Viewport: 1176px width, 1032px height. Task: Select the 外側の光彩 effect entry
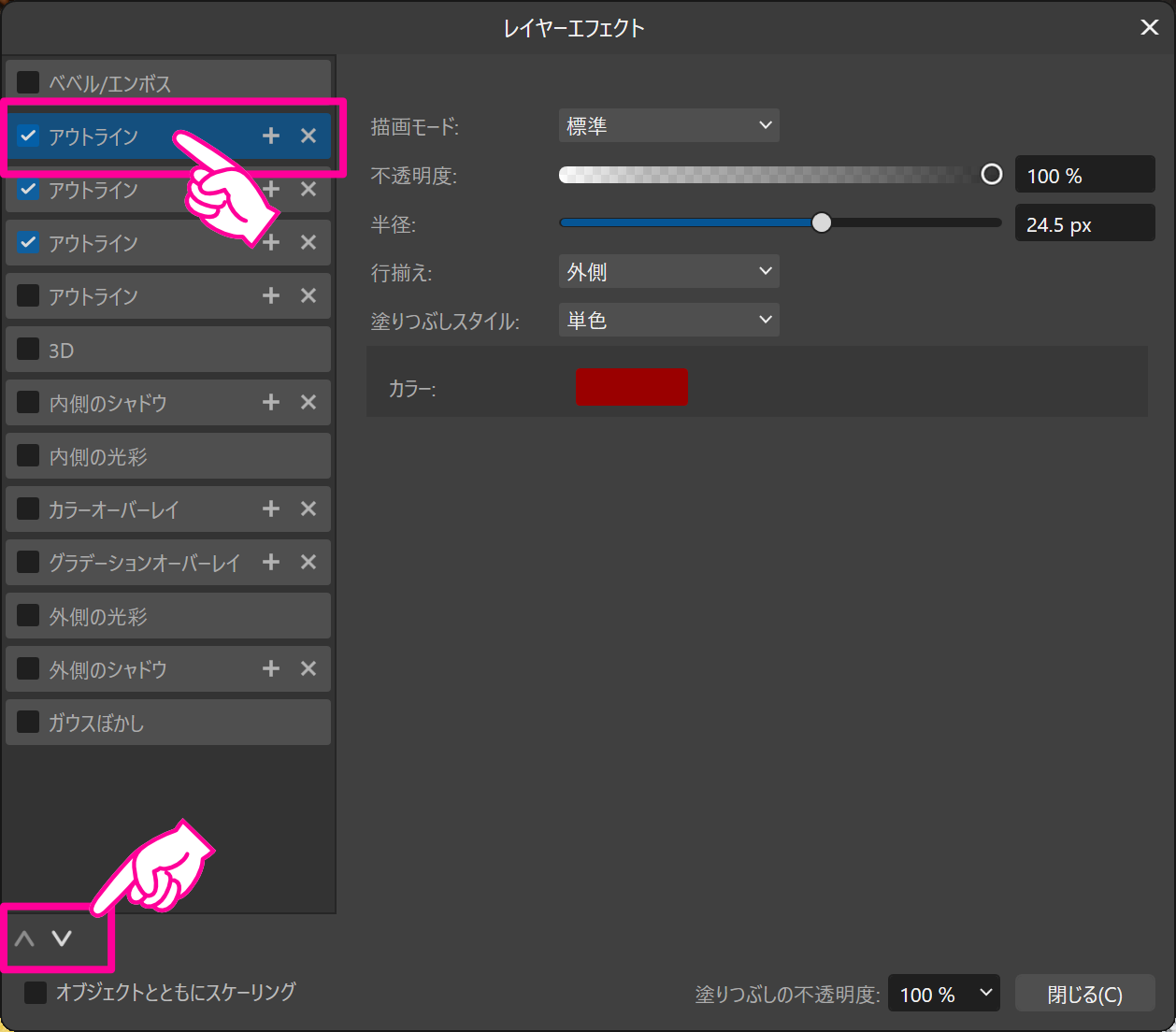coord(168,617)
